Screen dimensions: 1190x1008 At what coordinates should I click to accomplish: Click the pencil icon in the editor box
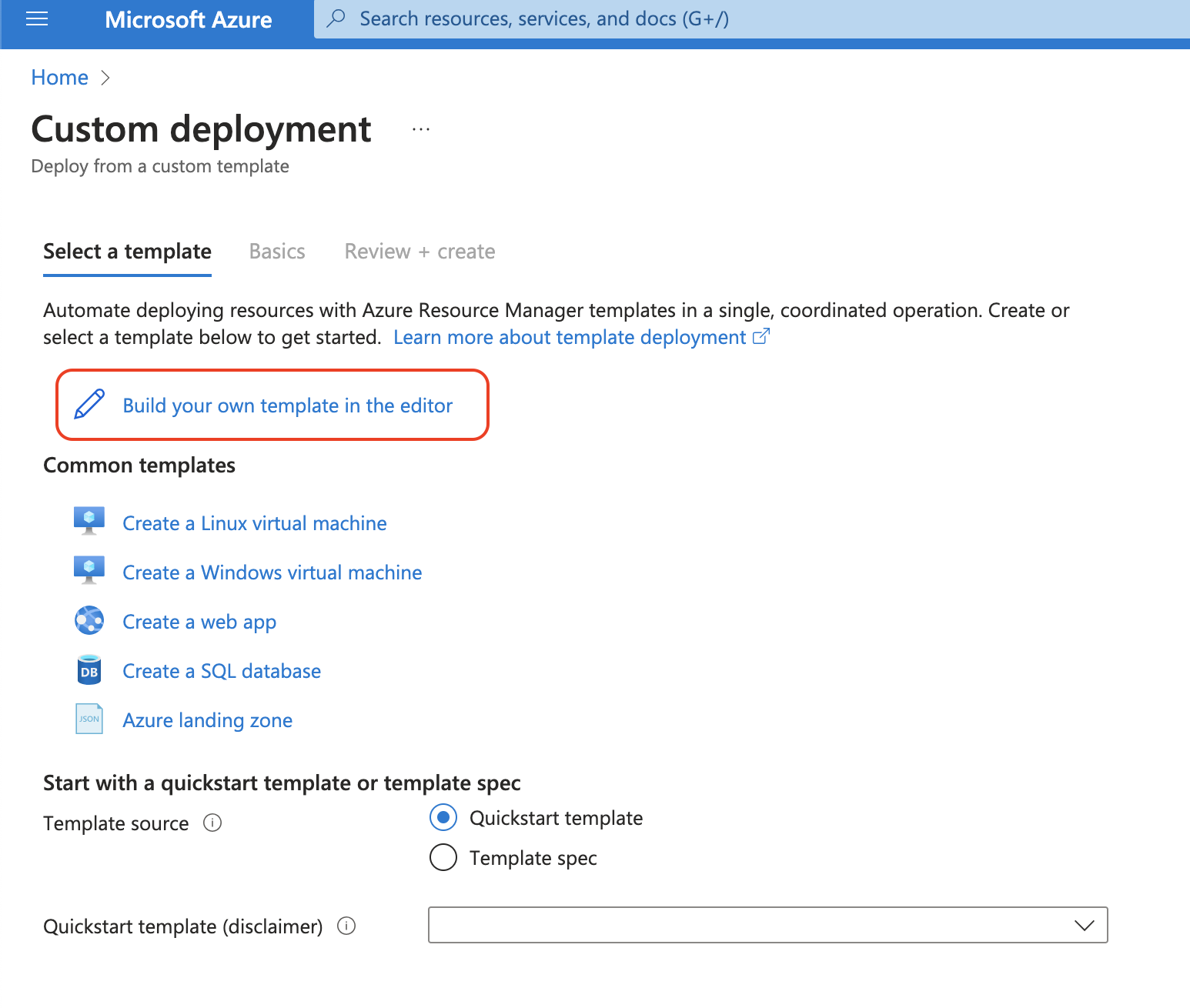pos(89,405)
